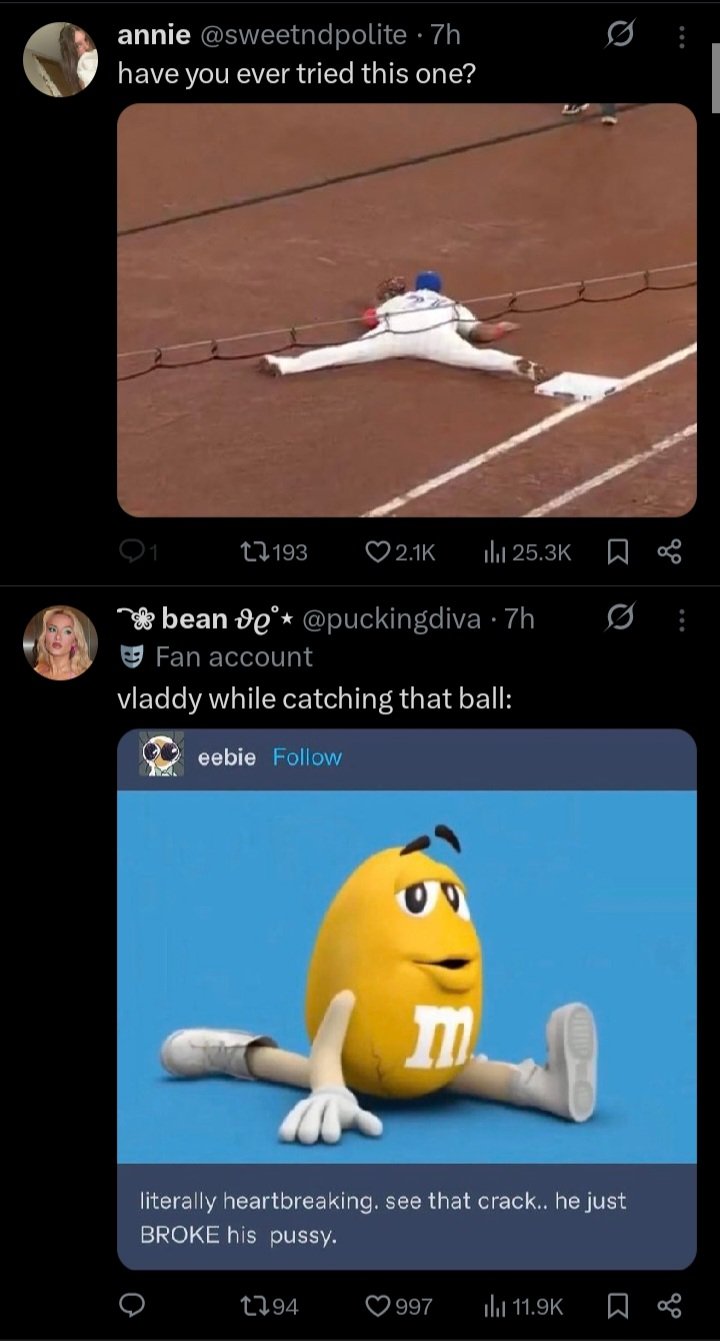Bookmark bean's post
Image resolution: width=720 pixels, height=1341 pixels.
616,1306
